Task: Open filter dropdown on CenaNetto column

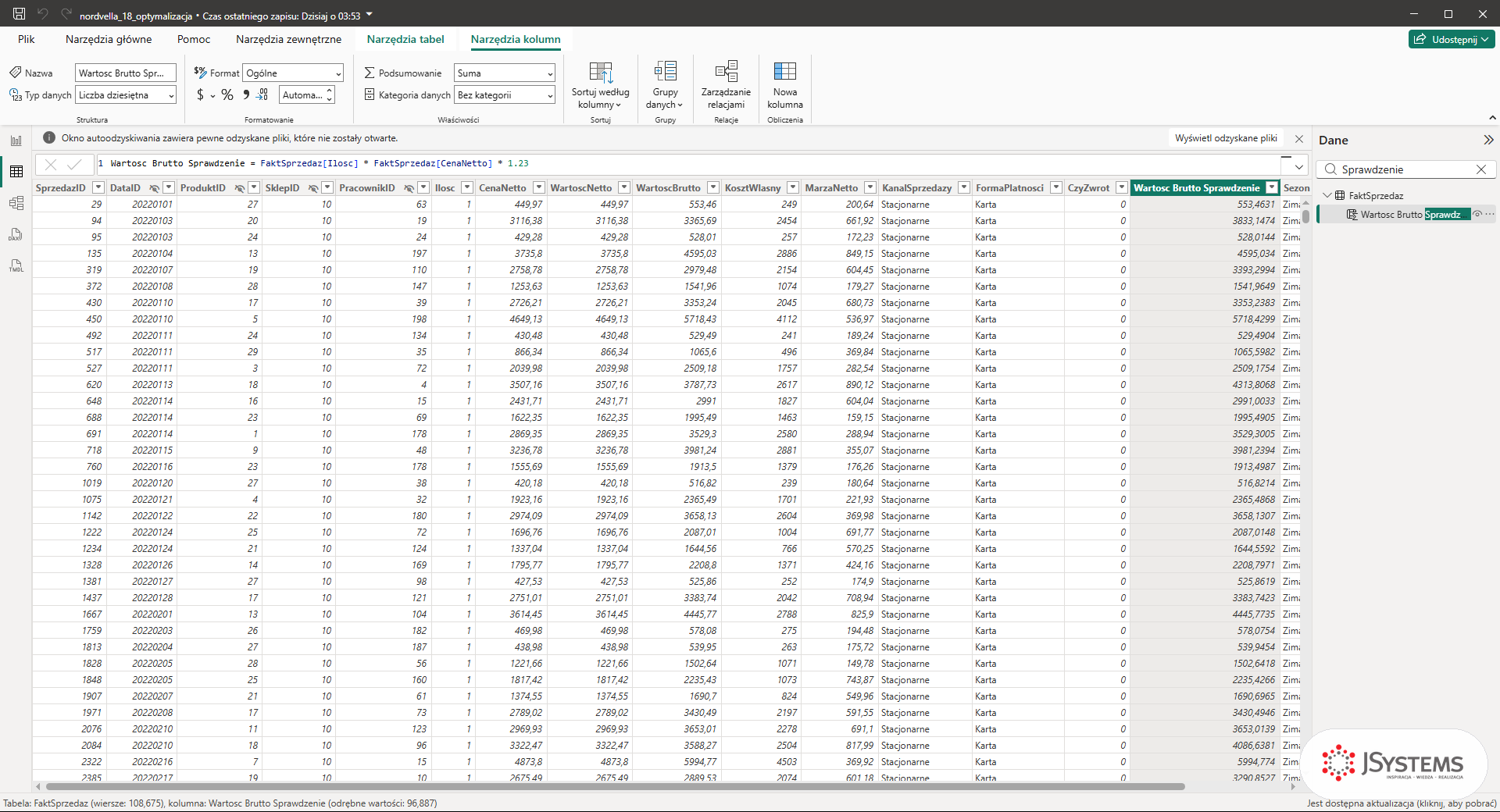Action: 538,188
